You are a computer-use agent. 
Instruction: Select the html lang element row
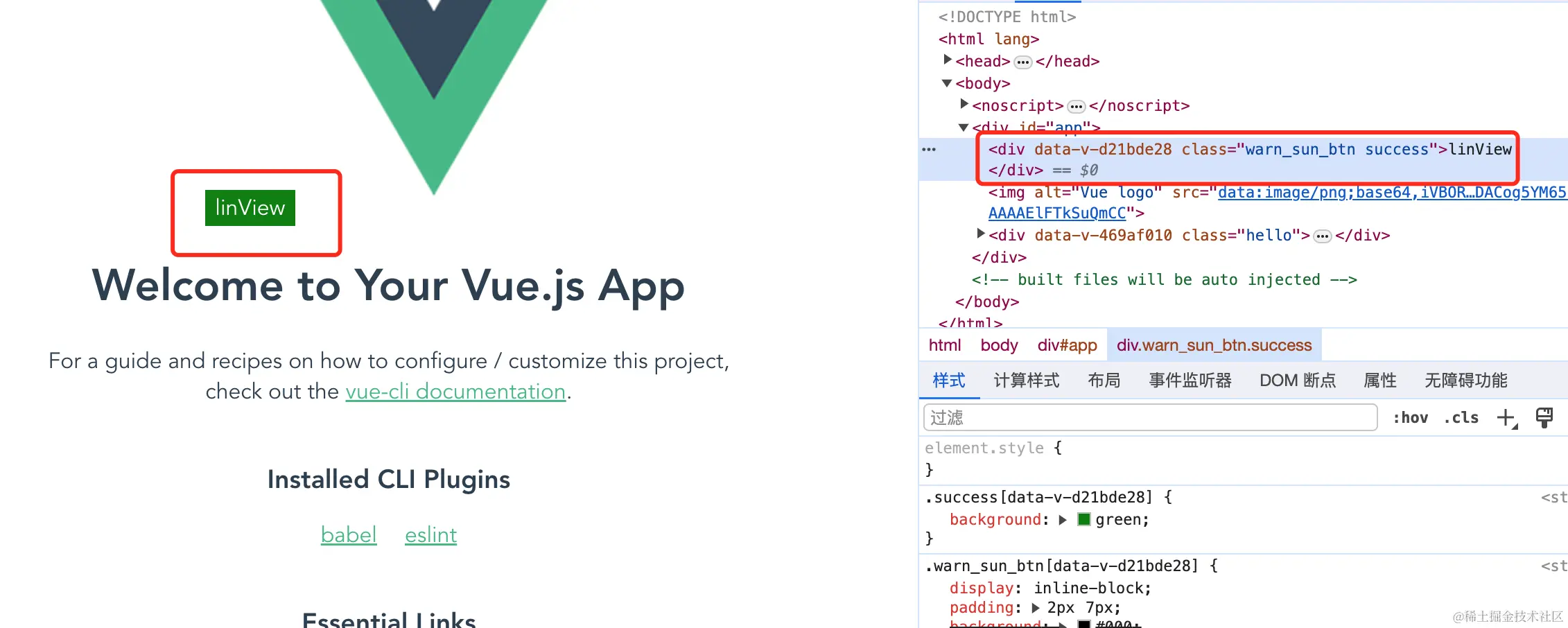(989, 40)
